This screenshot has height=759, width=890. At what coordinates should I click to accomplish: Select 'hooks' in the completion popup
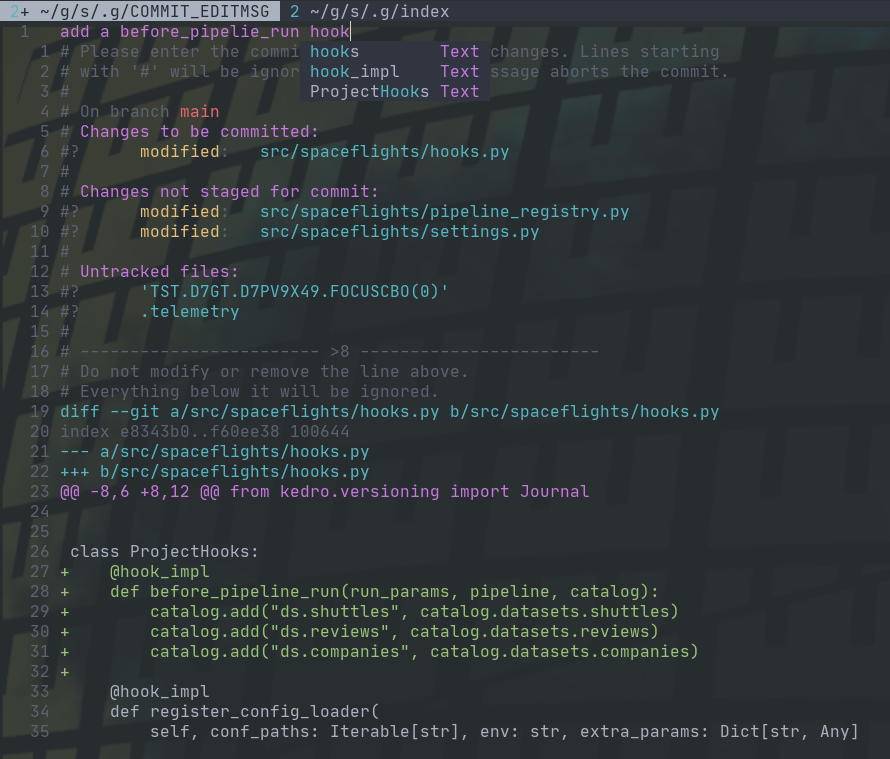point(335,52)
